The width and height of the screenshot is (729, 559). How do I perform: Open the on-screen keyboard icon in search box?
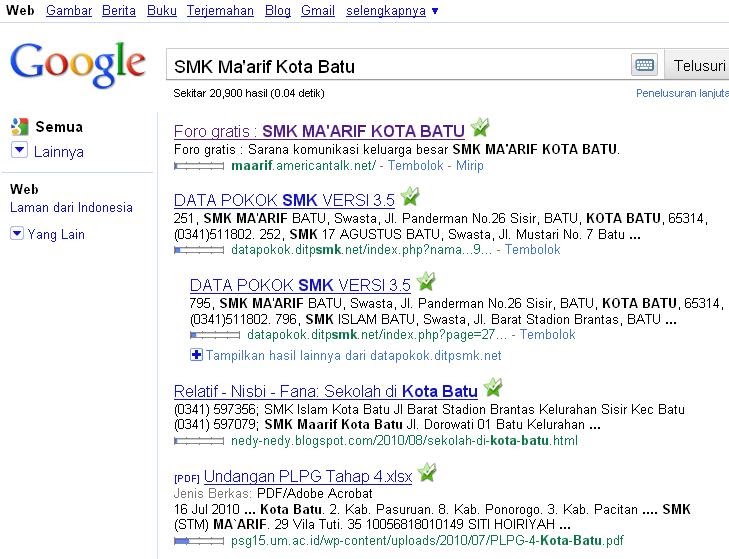[644, 65]
